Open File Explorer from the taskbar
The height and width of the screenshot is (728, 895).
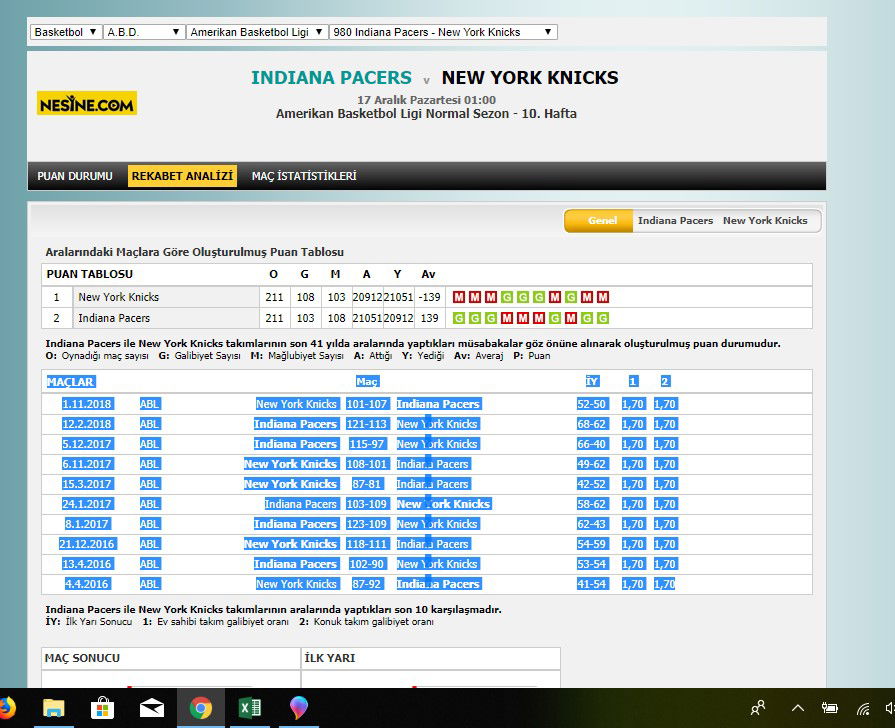pos(54,709)
